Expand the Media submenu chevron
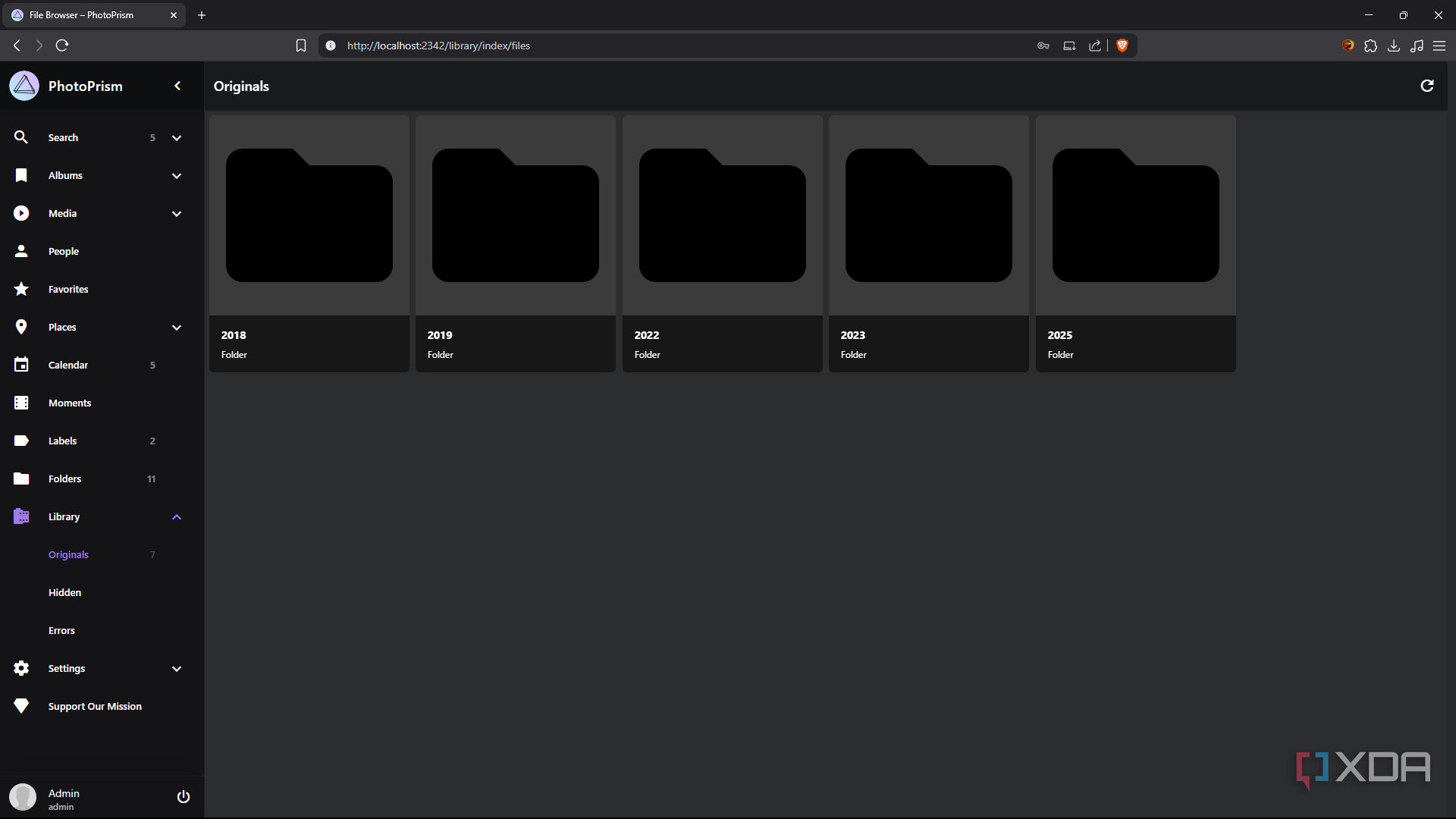The image size is (1456, 819). tap(177, 214)
